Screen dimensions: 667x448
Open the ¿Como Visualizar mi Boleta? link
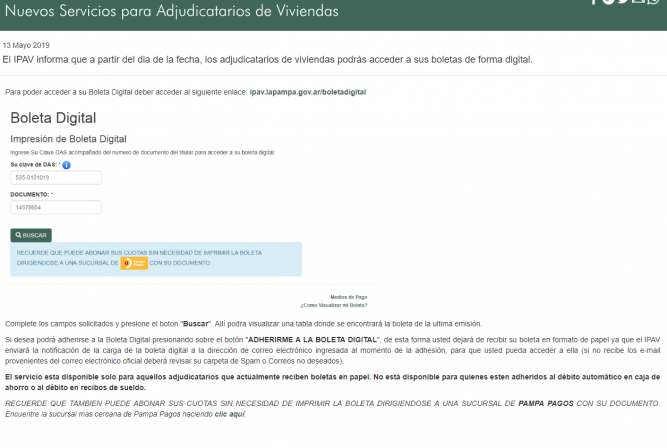point(334,305)
